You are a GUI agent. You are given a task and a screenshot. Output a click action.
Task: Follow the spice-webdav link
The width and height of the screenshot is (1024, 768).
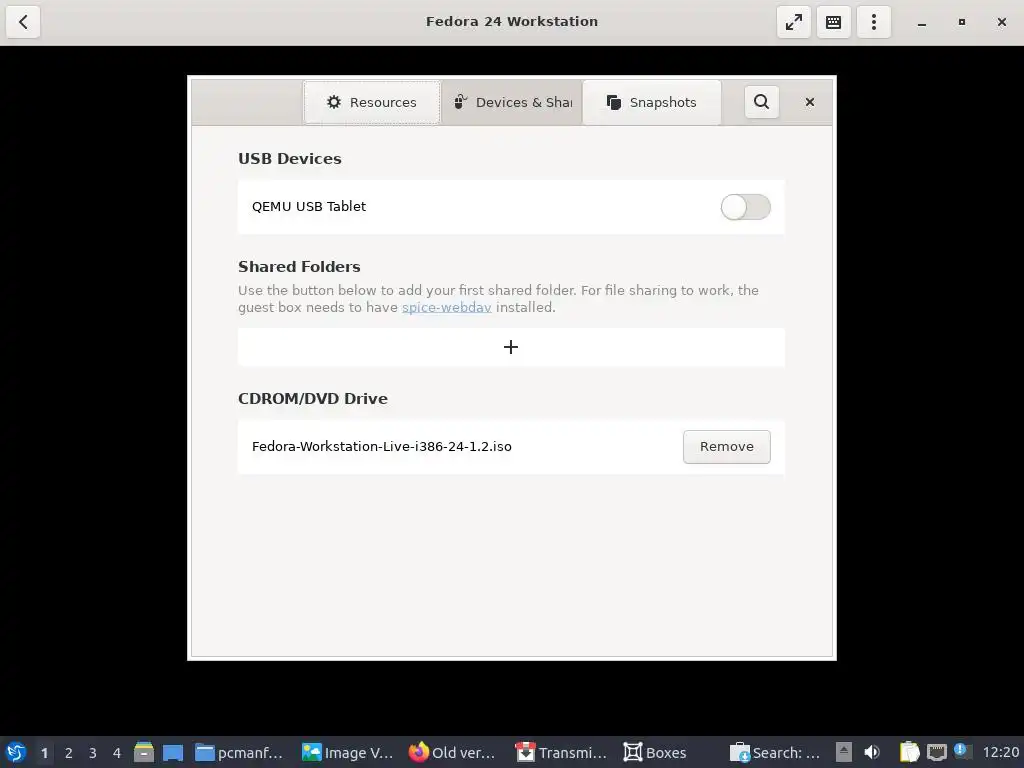point(447,308)
